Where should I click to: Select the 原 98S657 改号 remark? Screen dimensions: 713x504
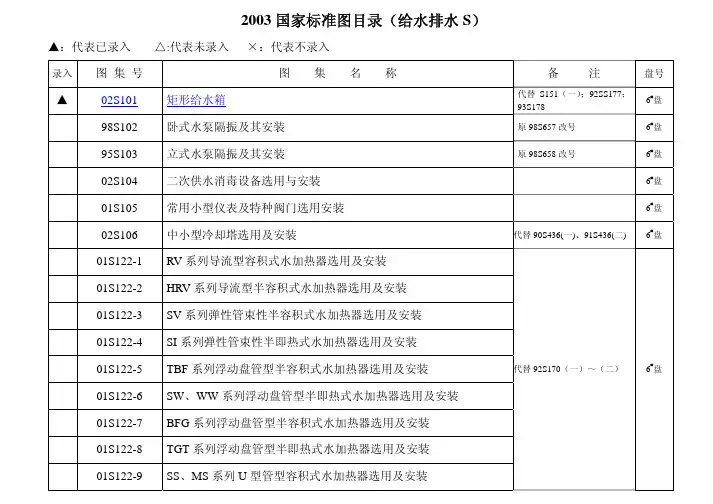click(x=546, y=128)
